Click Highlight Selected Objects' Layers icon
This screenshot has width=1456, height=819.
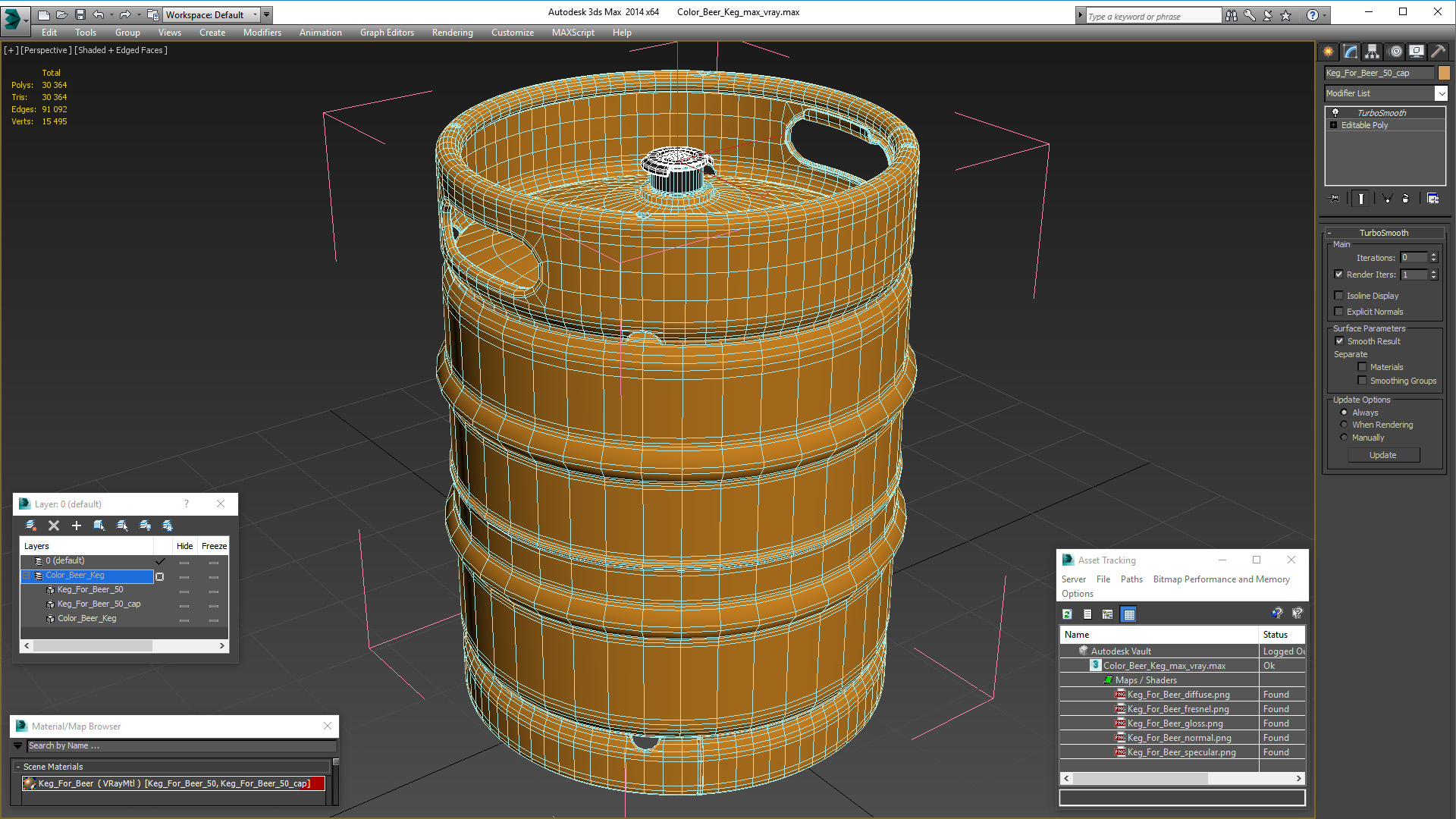pyautogui.click(x=122, y=526)
